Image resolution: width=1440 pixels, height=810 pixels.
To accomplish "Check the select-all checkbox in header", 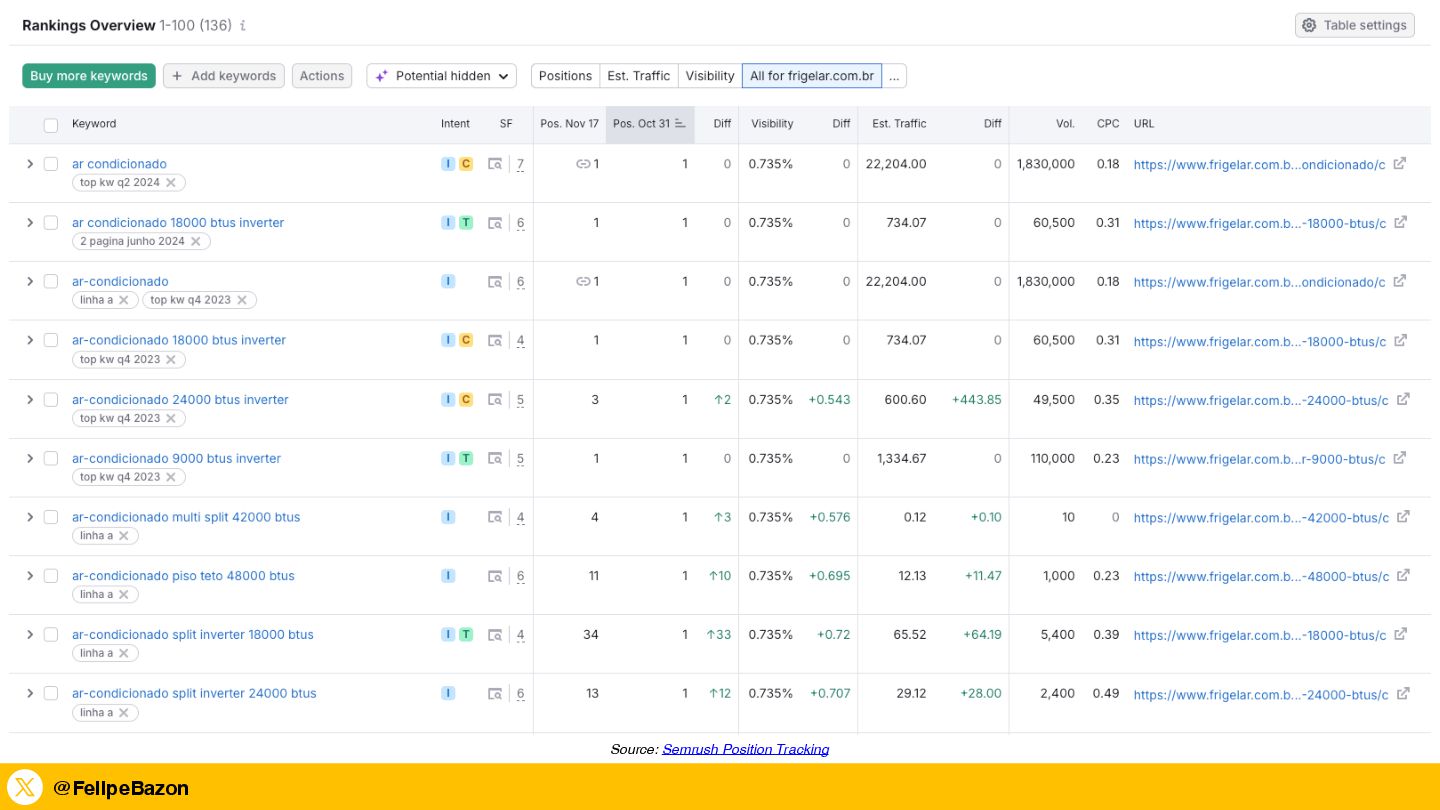I will tap(51, 125).
